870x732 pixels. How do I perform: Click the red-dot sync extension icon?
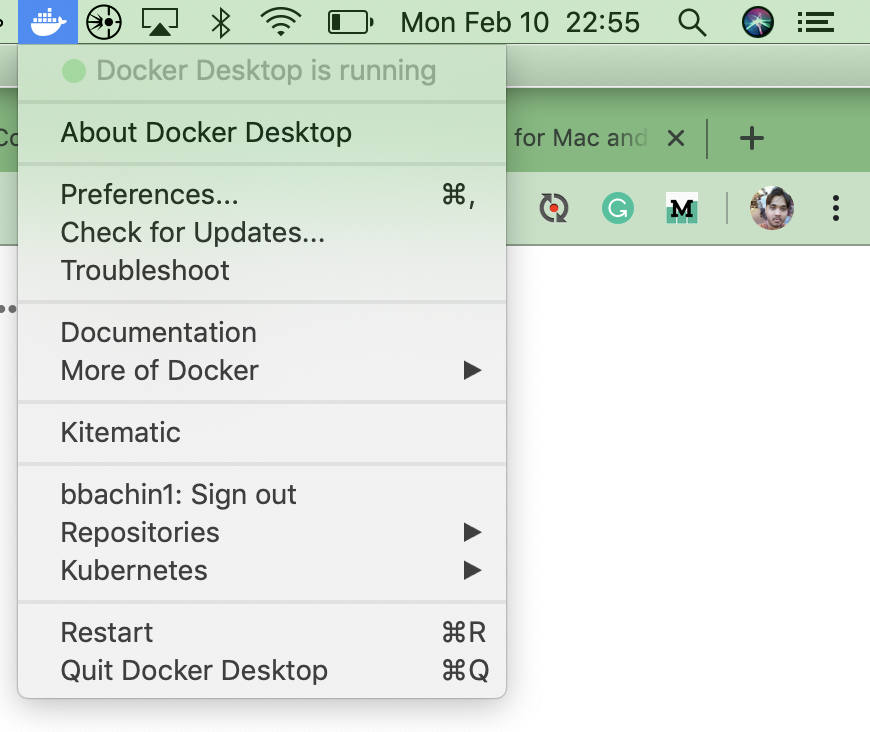point(554,208)
